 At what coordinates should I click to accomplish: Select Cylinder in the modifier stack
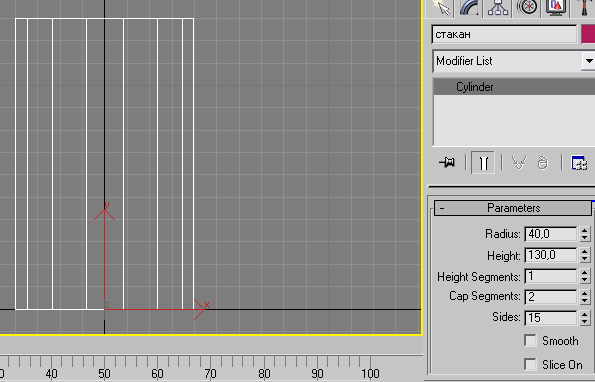click(514, 87)
